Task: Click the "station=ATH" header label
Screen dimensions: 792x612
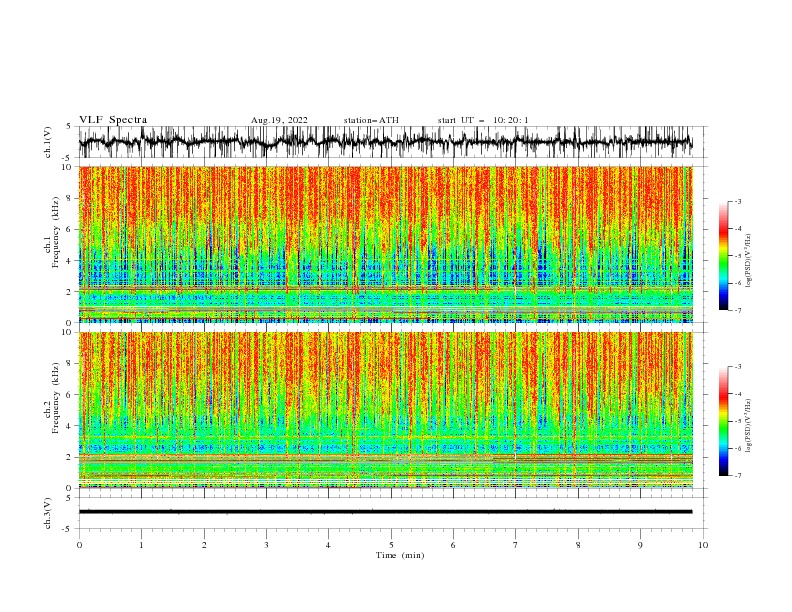Action: 371,120
